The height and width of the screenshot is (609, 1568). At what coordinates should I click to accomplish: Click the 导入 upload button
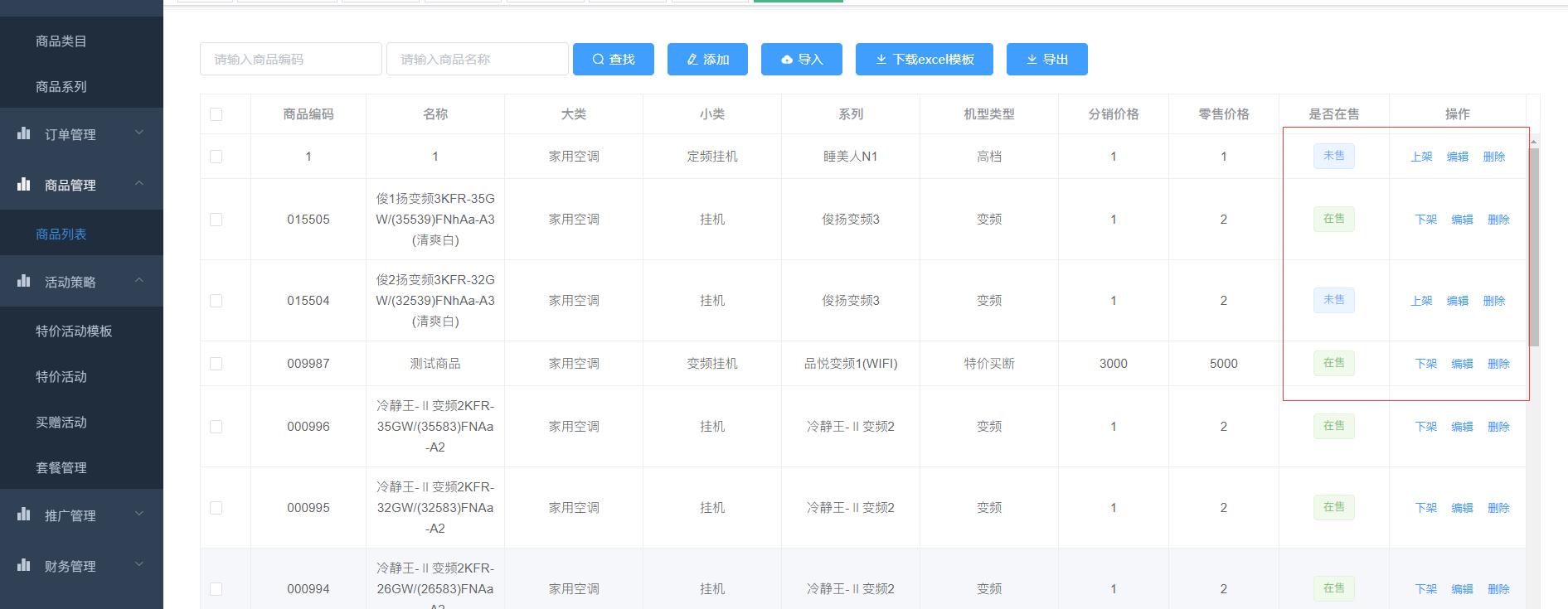coord(802,59)
